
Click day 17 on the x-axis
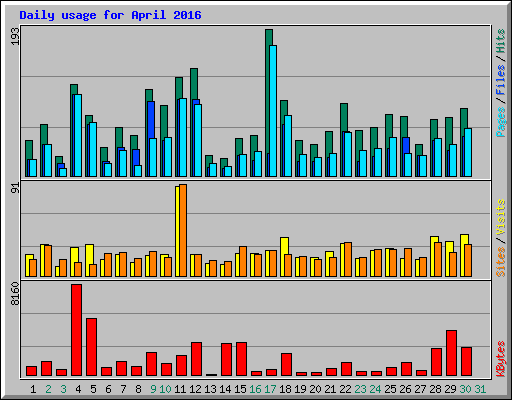coord(270,389)
